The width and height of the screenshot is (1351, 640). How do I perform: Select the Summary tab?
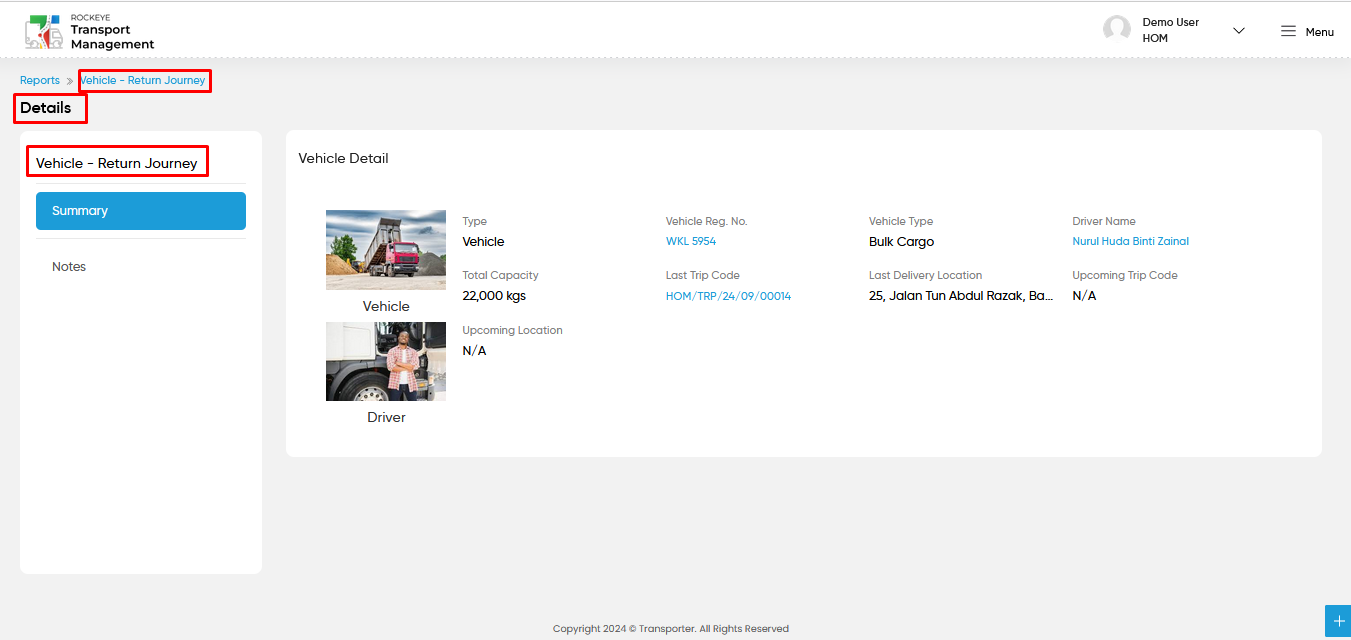tap(141, 211)
